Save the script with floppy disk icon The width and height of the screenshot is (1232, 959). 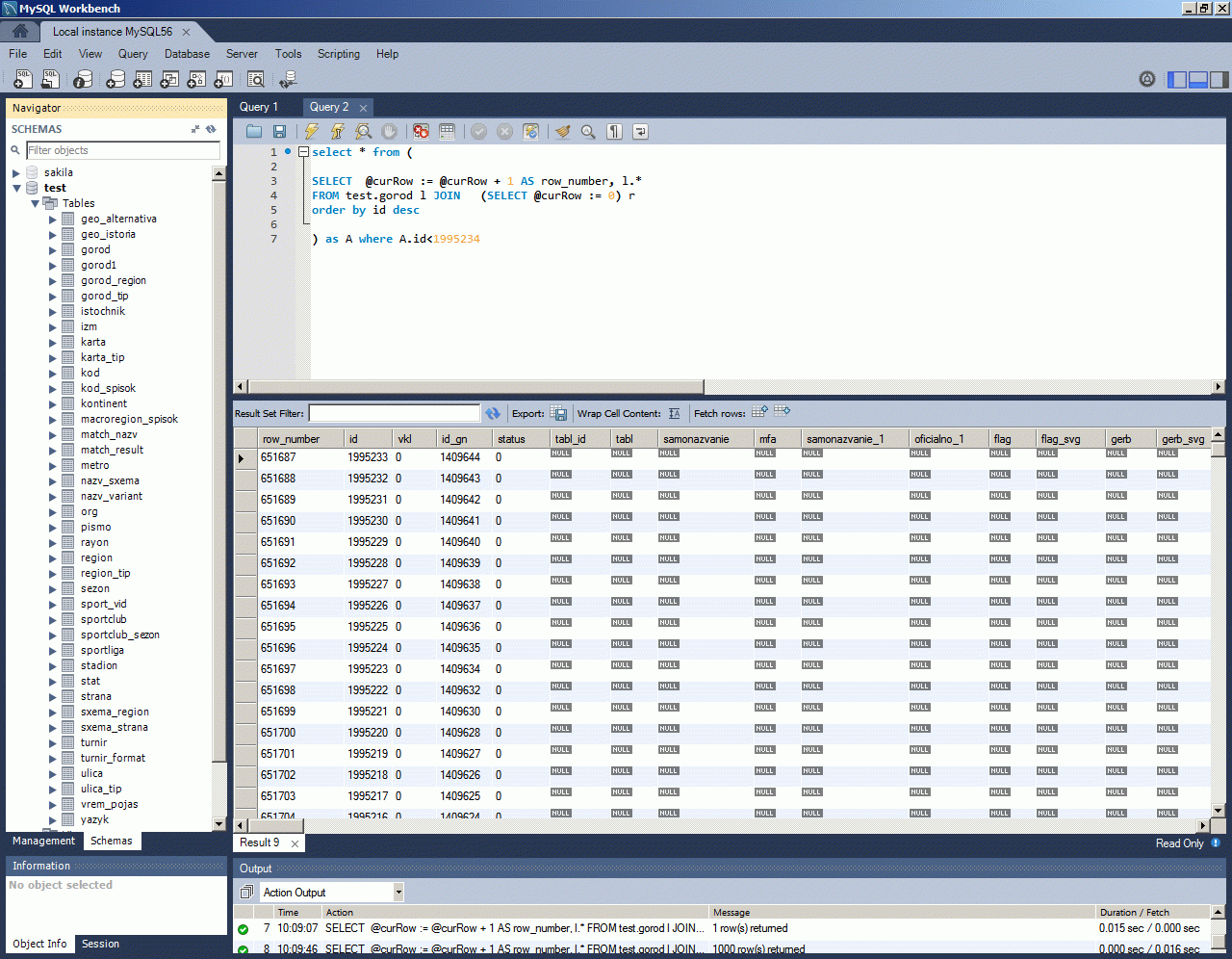pos(279,132)
